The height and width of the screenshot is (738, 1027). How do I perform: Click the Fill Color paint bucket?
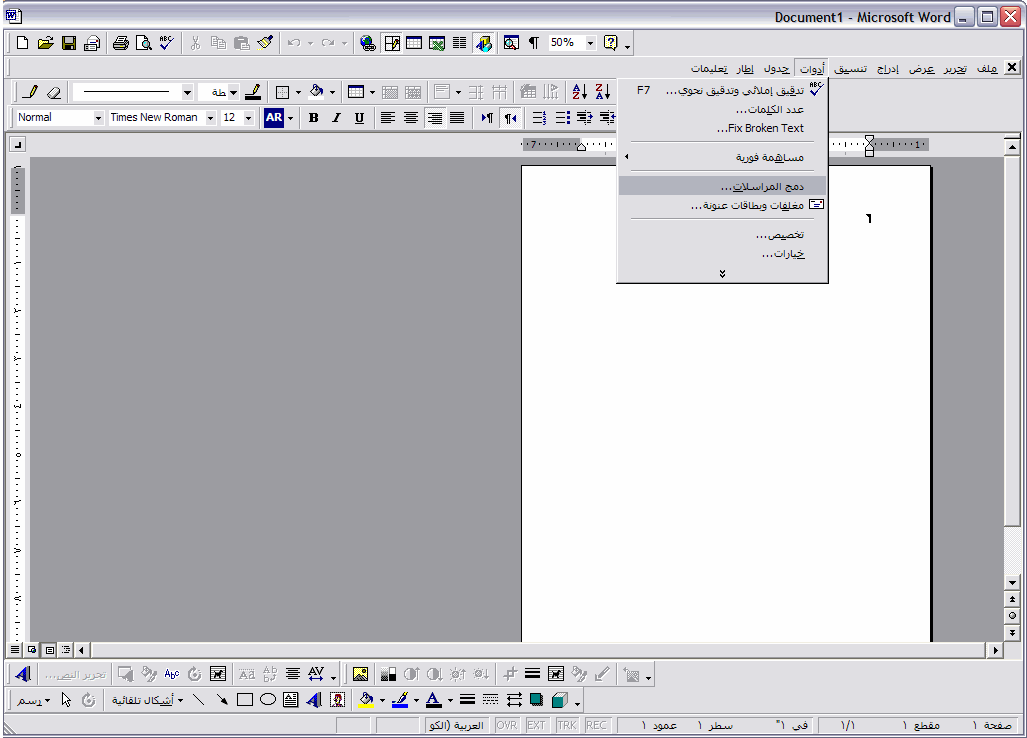pos(366,700)
